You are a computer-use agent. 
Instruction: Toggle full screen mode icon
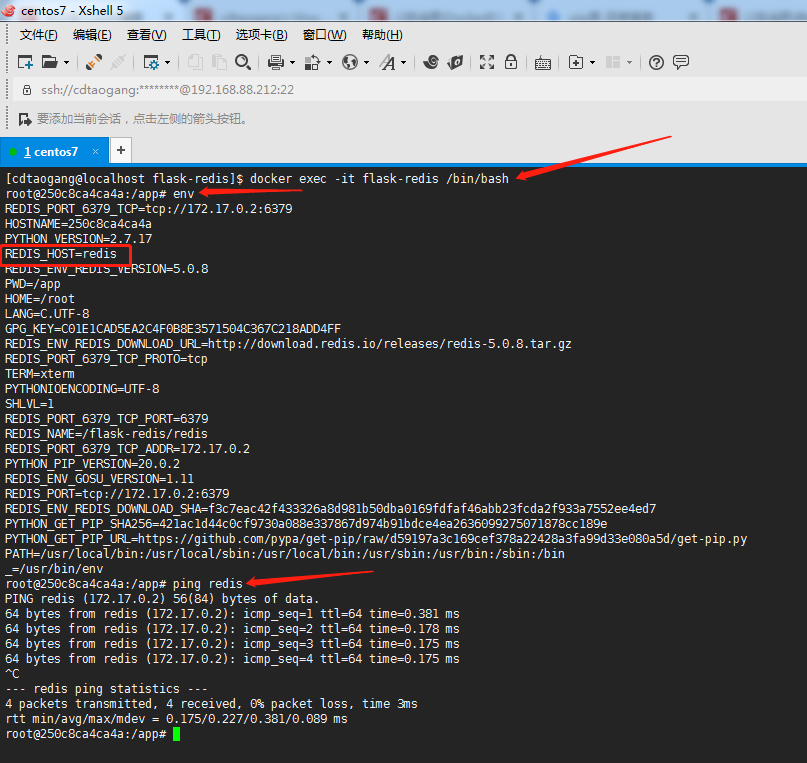tap(487, 62)
